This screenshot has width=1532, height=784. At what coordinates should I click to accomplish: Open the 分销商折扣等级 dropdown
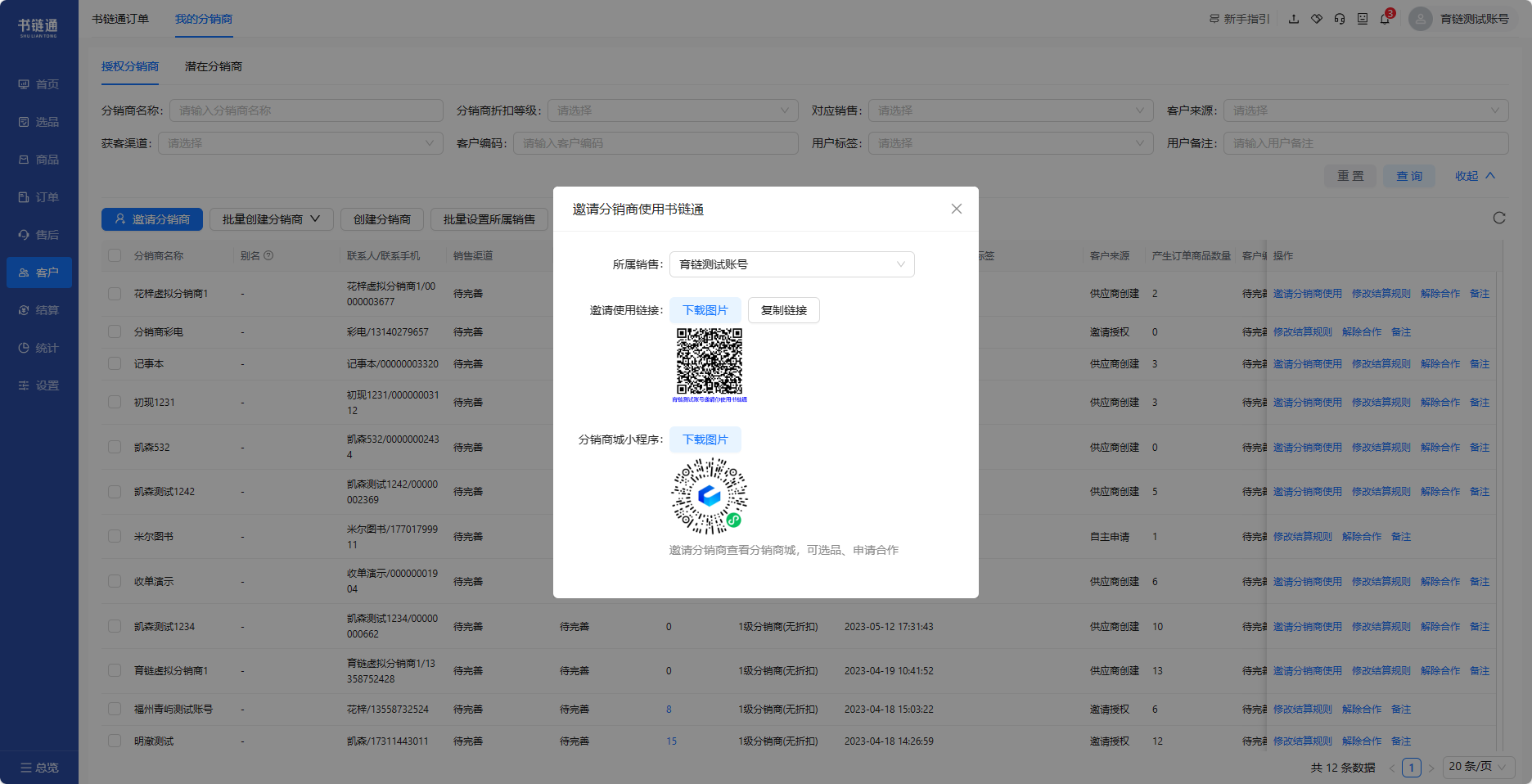[673, 110]
